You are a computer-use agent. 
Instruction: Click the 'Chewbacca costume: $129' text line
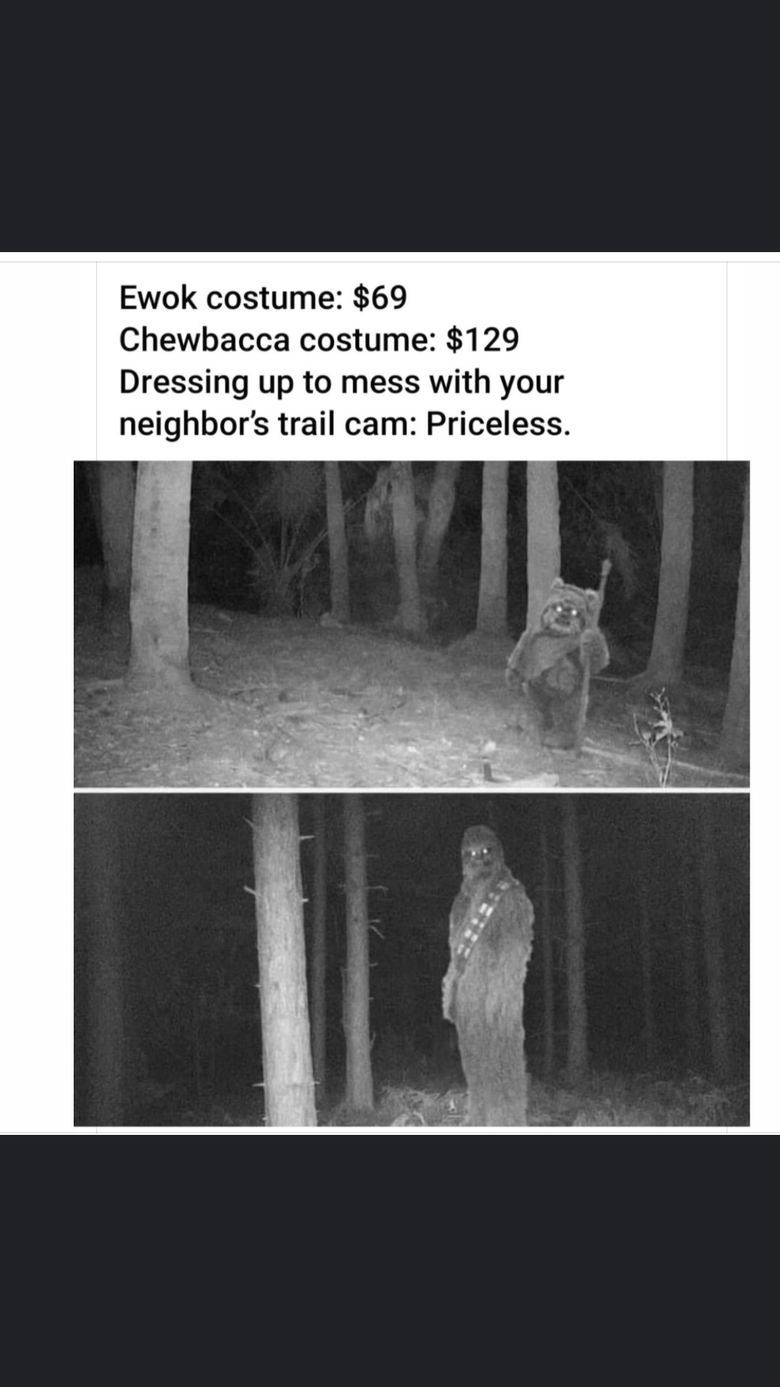pyautogui.click(x=319, y=340)
